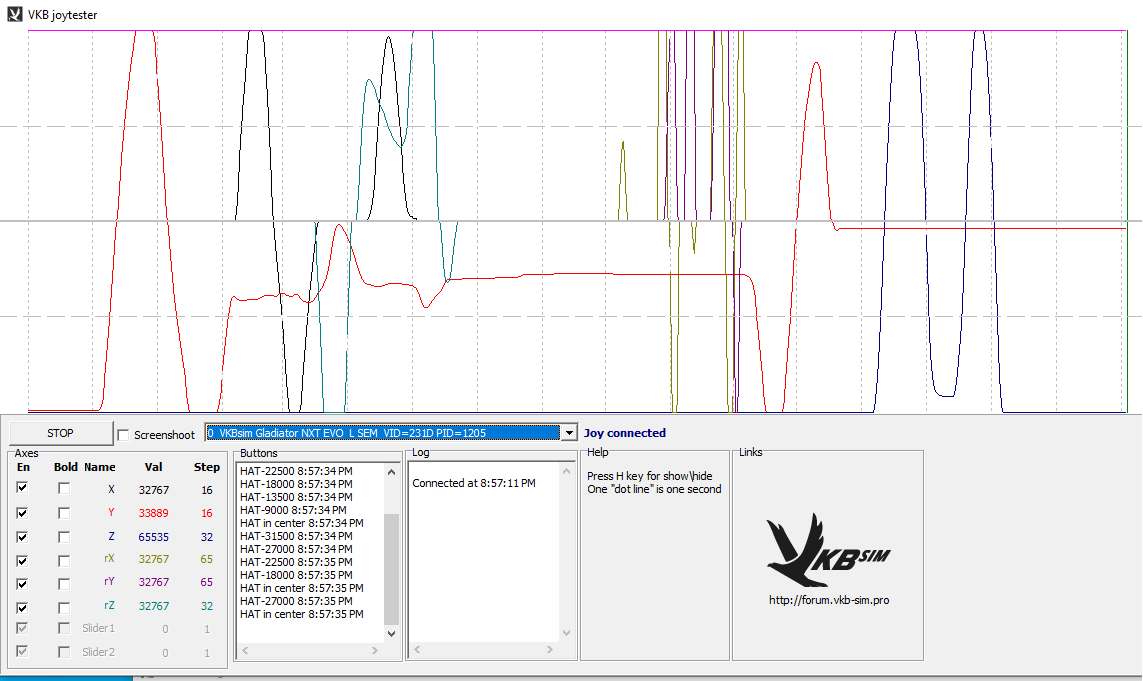Click the 'Connected at 8:57:11 PM' log line

click(x=474, y=483)
